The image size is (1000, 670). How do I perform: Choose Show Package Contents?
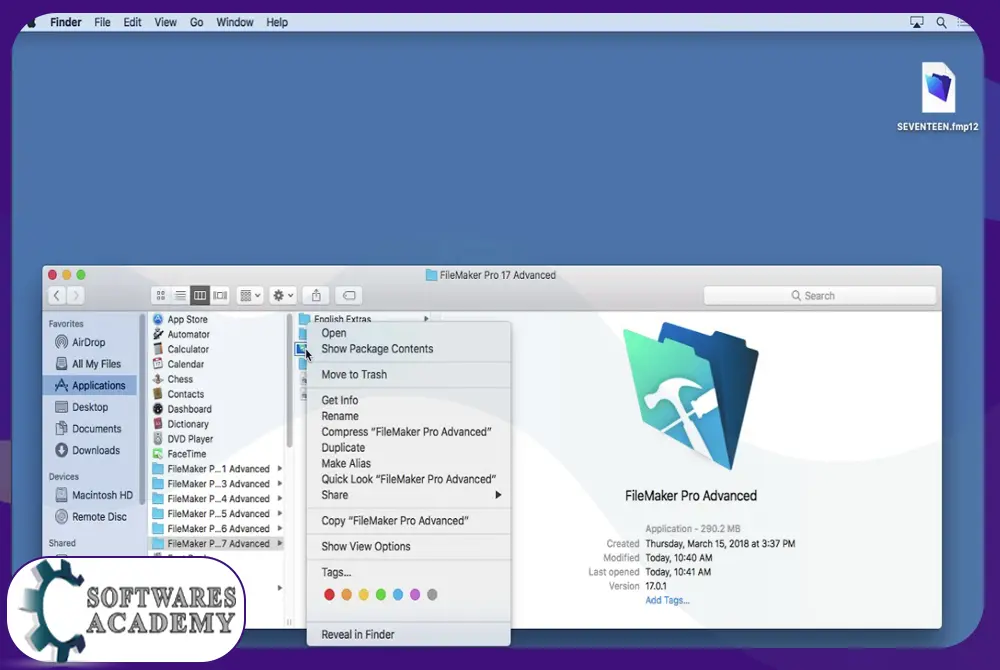[x=409, y=349]
